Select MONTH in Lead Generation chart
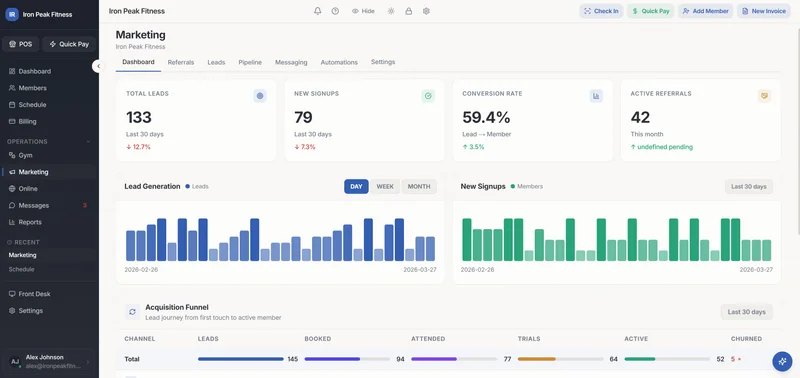800x378 pixels. coord(419,187)
